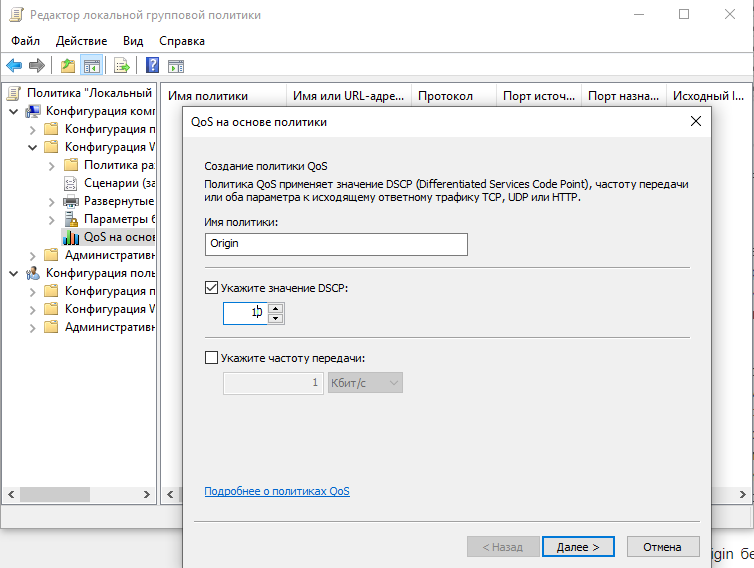This screenshot has width=754, height=568.
Task: Click the user icon for Конфигурация пользователя
Action: point(33,273)
